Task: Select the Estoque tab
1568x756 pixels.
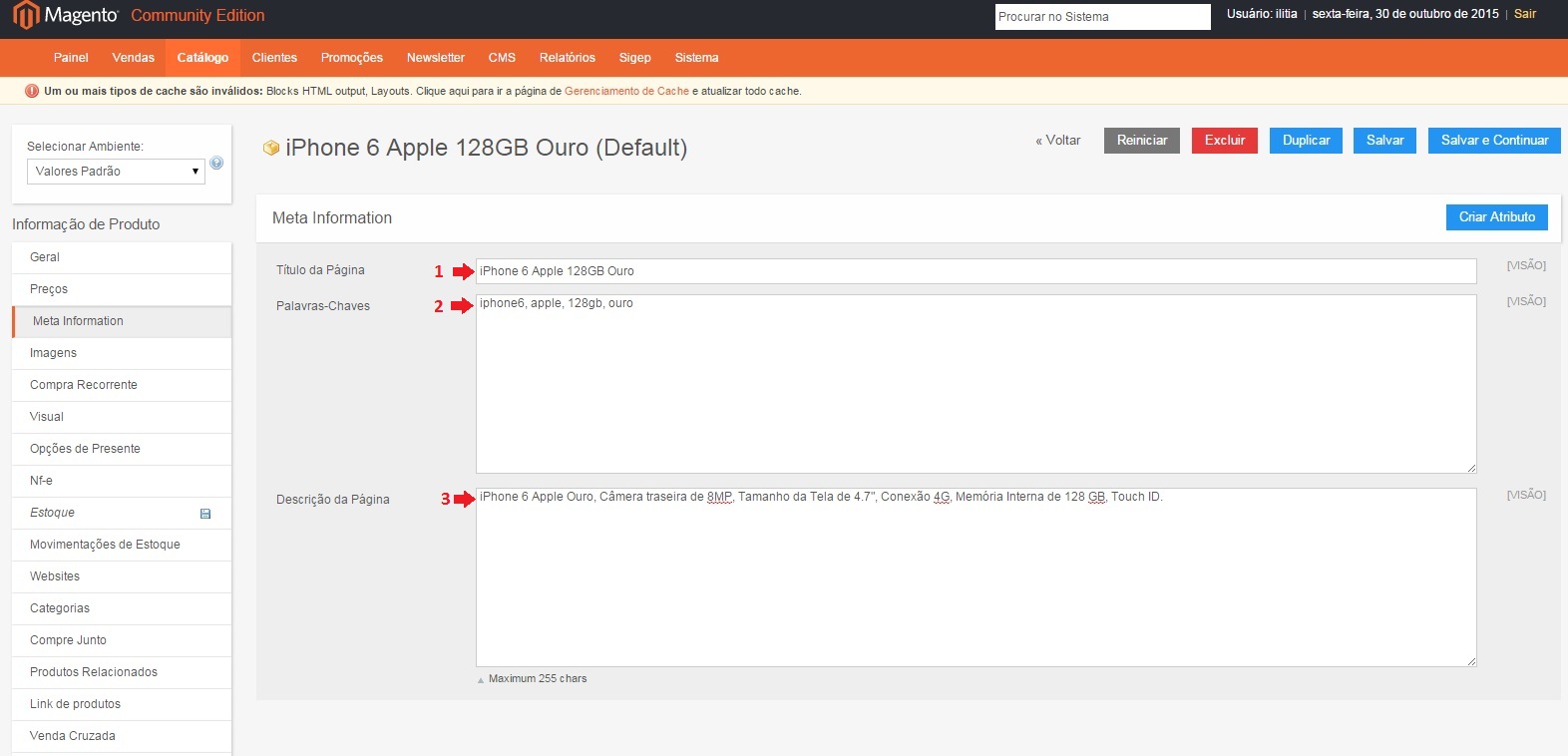Action: point(122,513)
